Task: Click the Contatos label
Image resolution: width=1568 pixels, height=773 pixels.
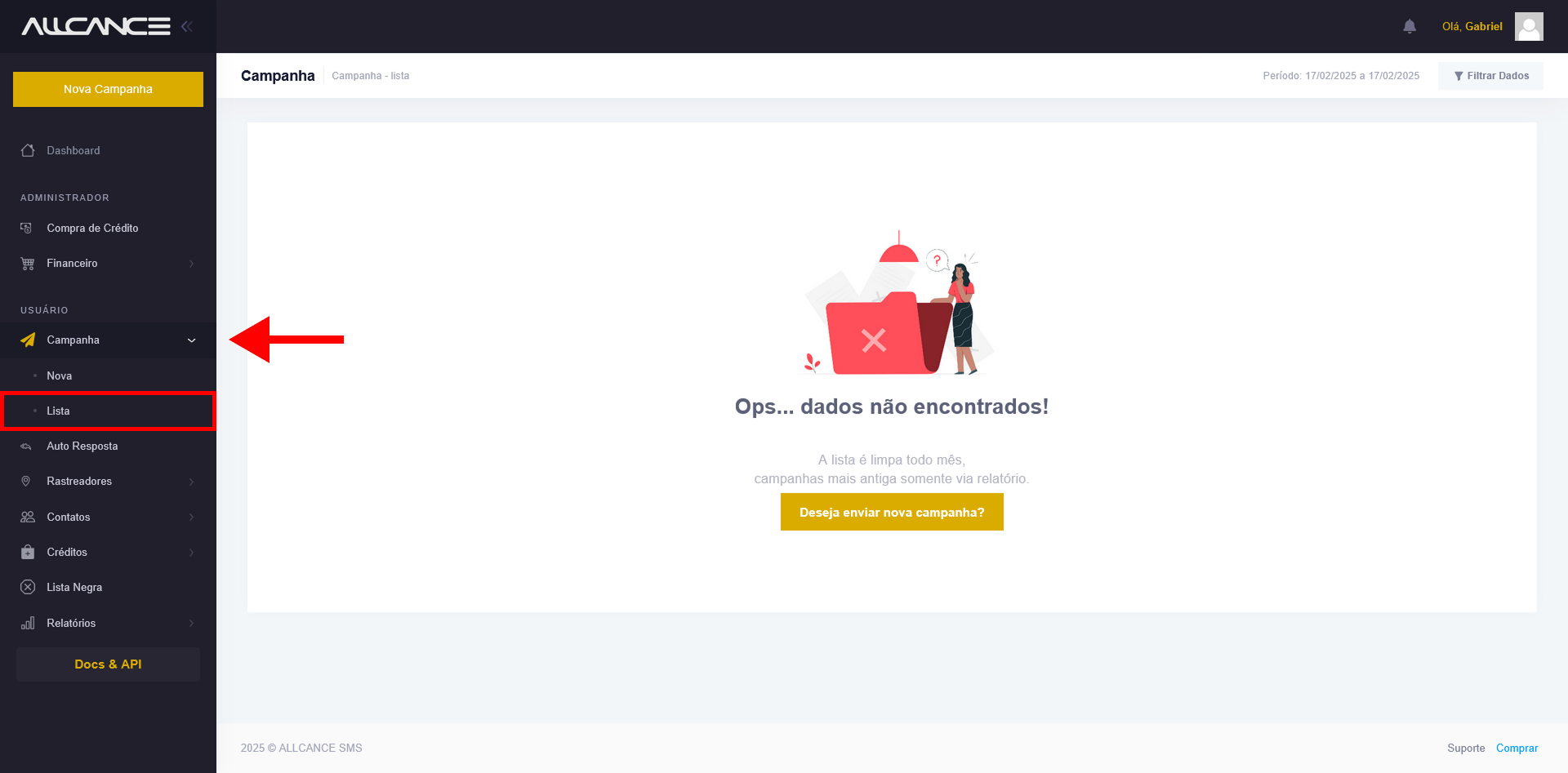Action: pos(69,517)
